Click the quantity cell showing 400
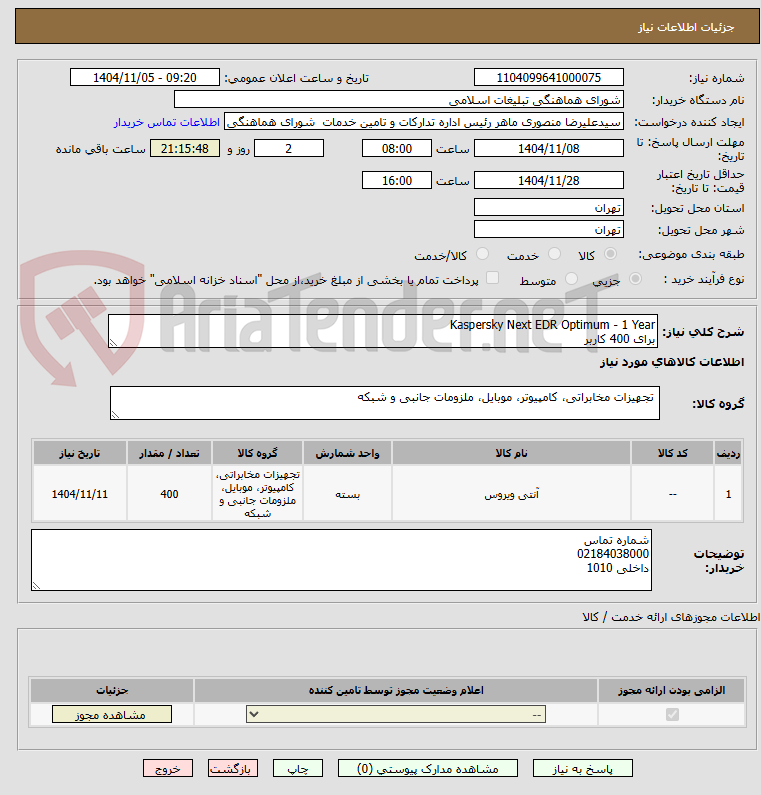The height and width of the screenshot is (795, 761). click(x=169, y=494)
